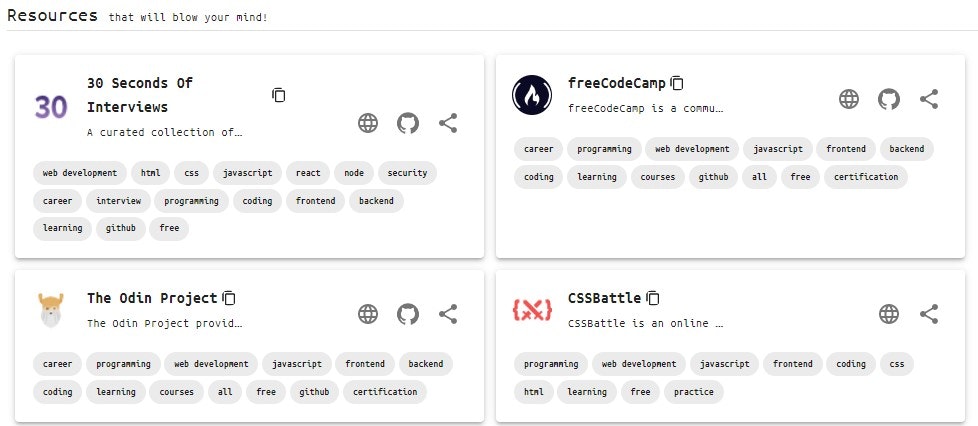Click the "freeCodeCamp" card title

coord(616,83)
